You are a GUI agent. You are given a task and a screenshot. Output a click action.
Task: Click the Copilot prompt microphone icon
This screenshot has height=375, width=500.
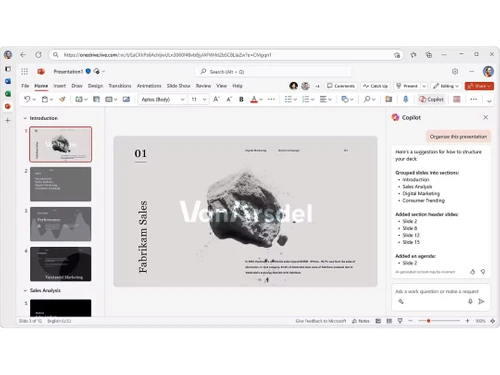[470, 301]
